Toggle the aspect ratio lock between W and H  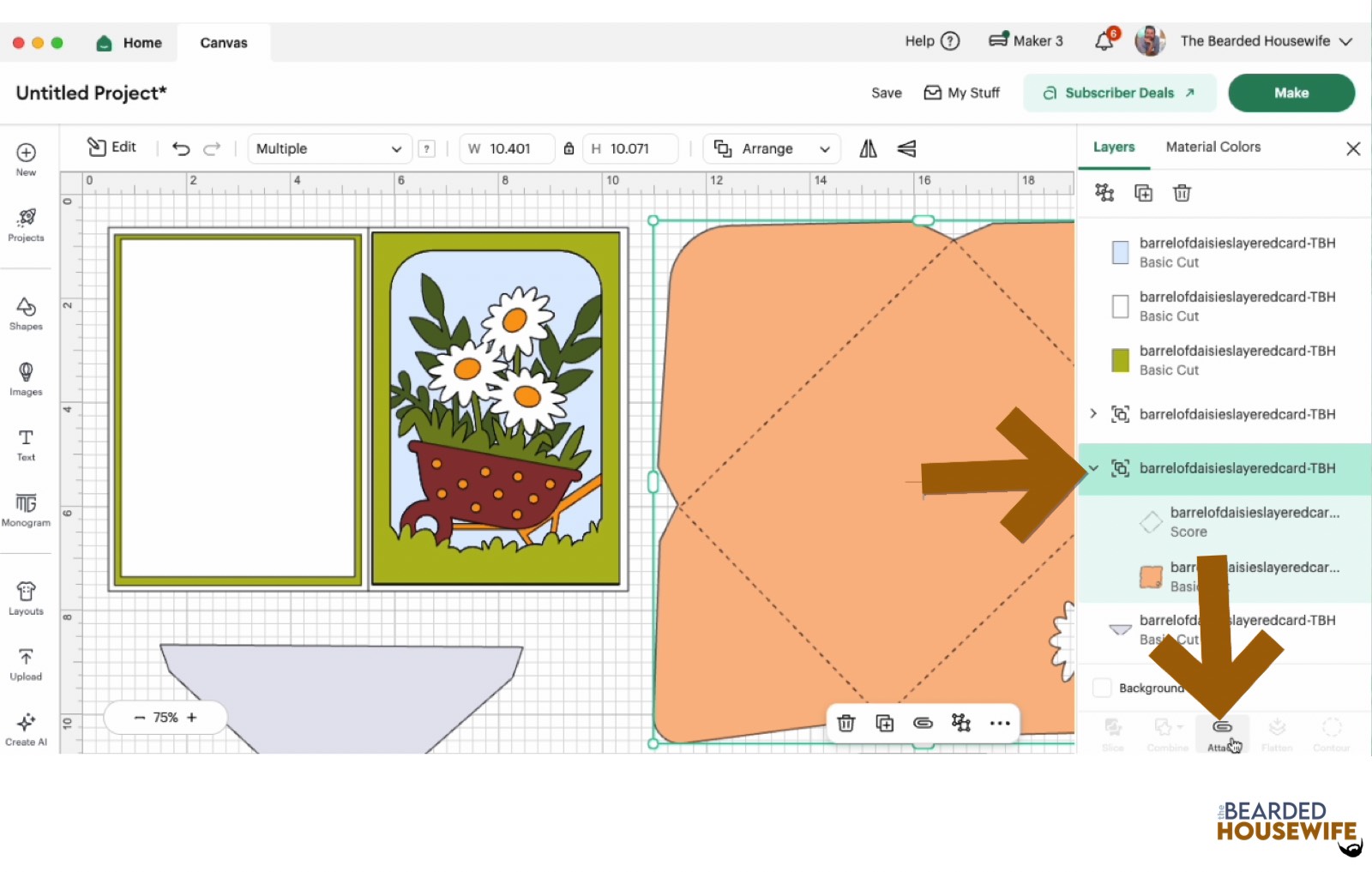pos(569,148)
